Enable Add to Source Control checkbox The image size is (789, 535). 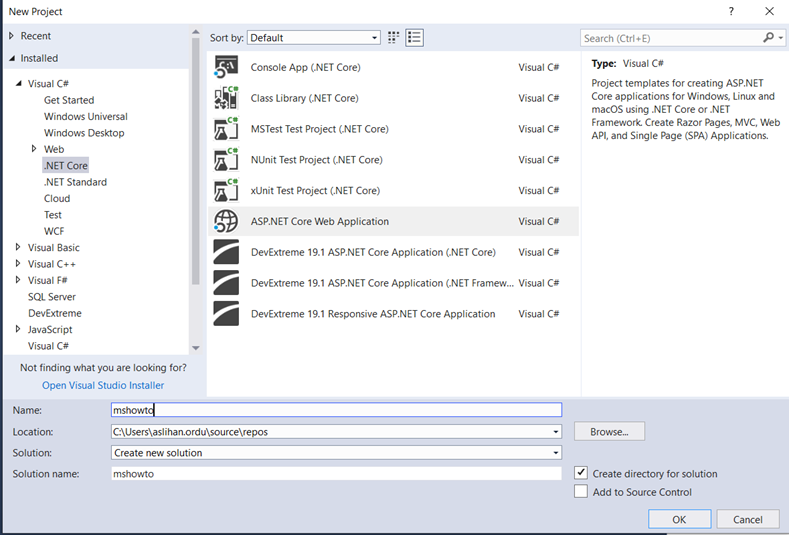(581, 491)
